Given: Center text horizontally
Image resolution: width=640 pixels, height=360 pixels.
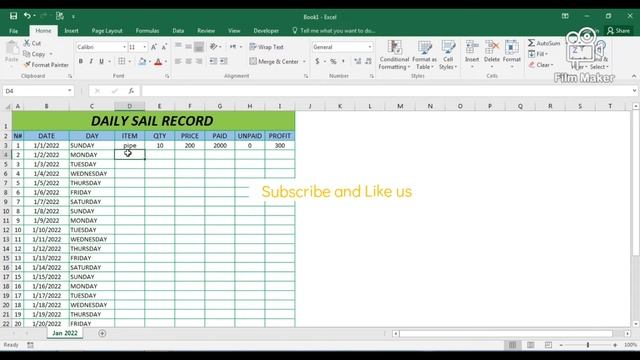Looking at the screenshot, I should [189, 61].
